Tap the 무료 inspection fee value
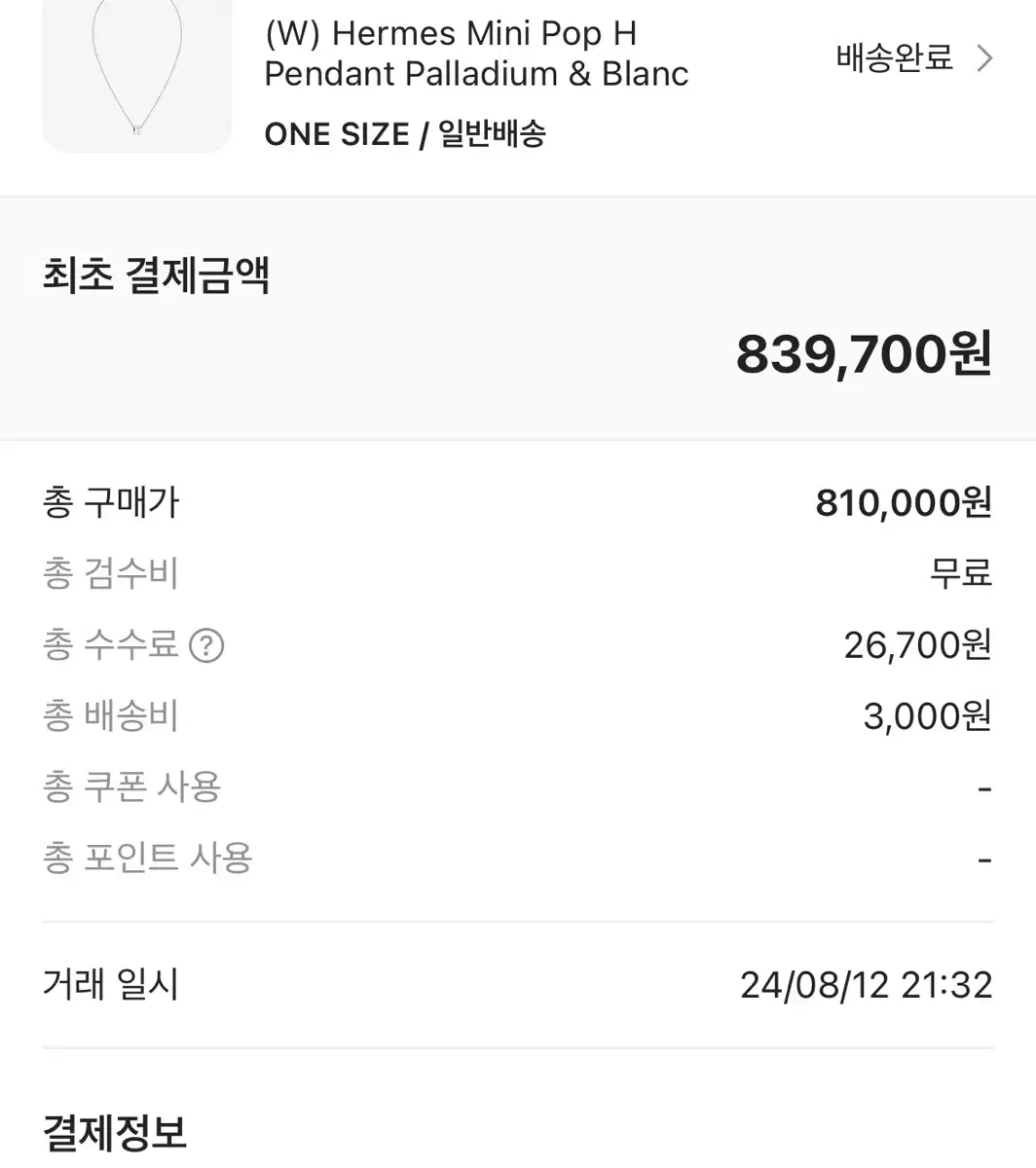 961,573
